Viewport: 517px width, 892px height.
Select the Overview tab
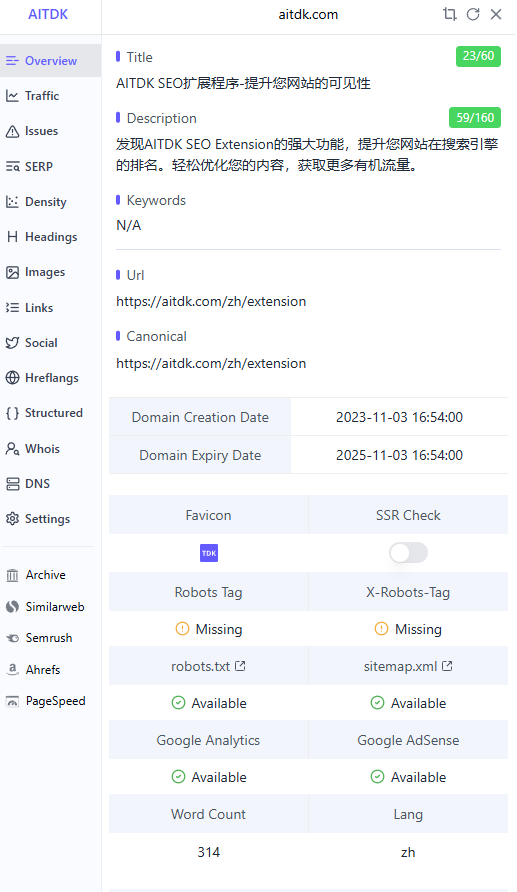tap(51, 60)
